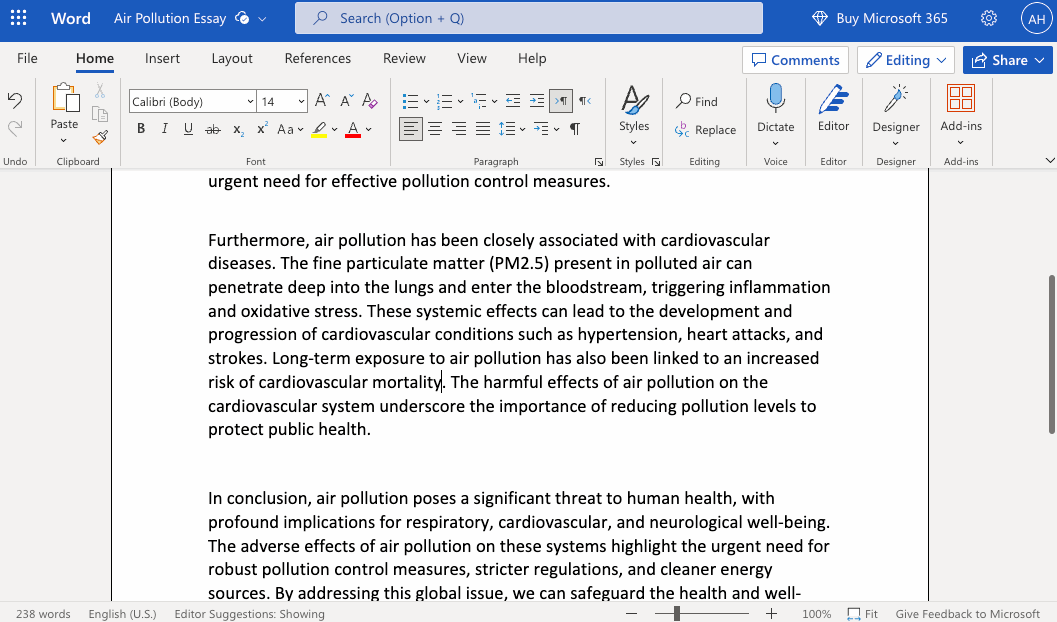Switch to the Layout tab
The width and height of the screenshot is (1057, 622).
click(x=232, y=59)
